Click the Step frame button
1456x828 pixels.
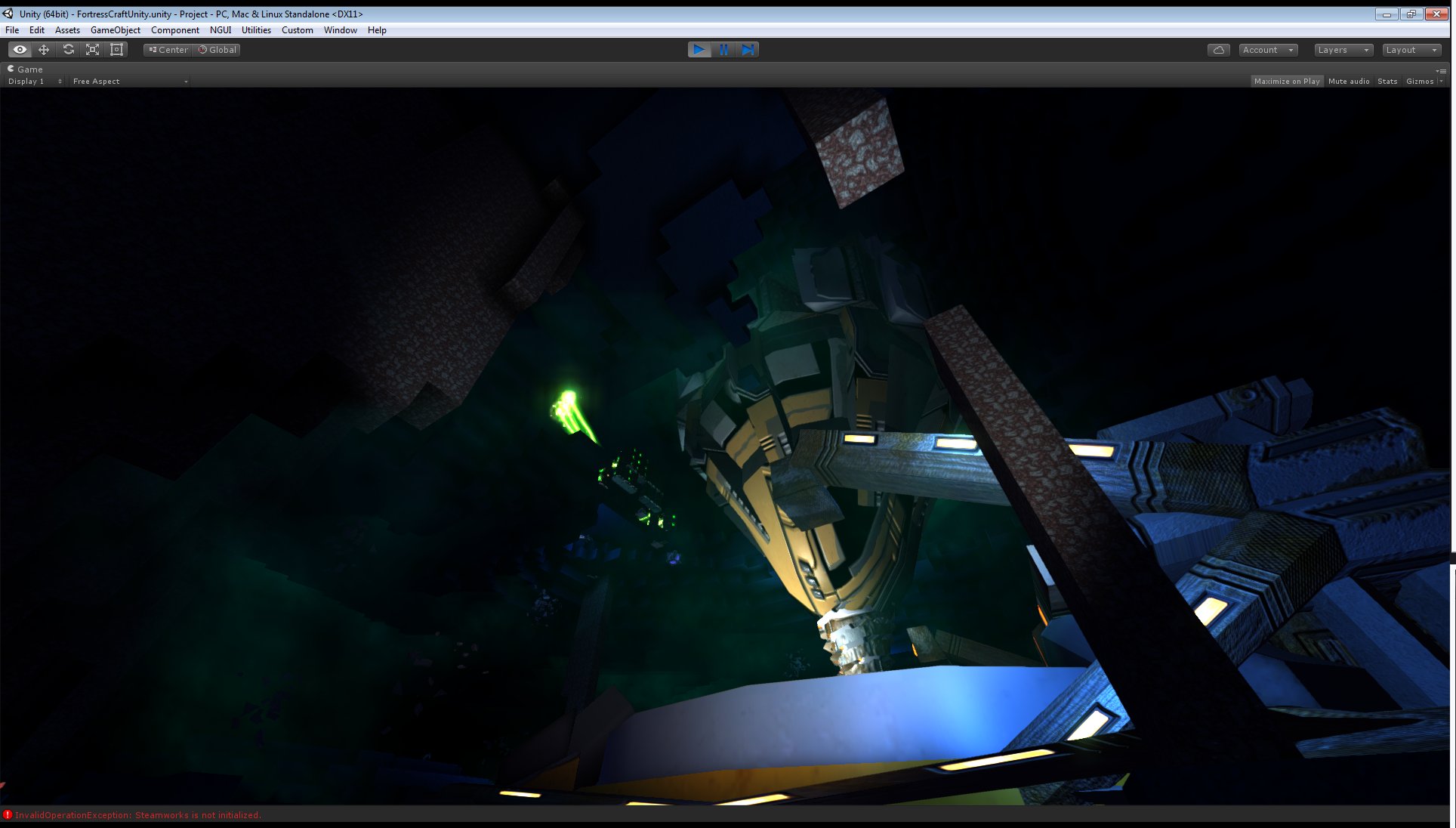coord(748,50)
